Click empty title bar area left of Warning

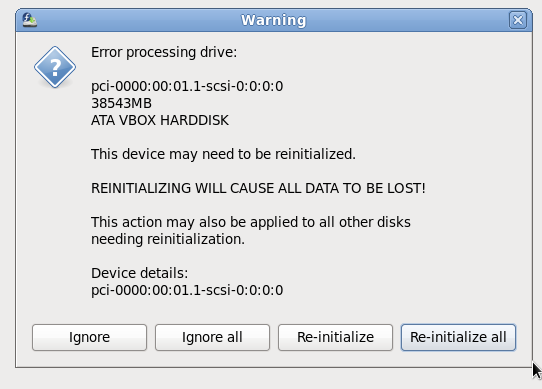[x=138, y=20]
